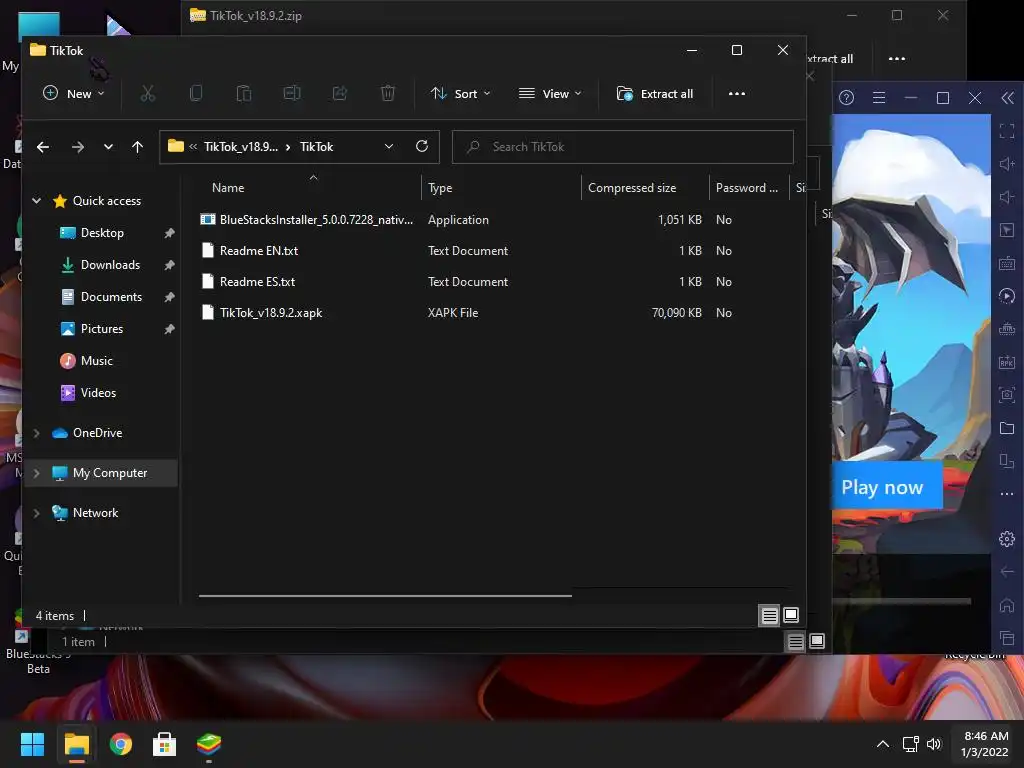Collapse BlueStacks sidebar double chevron
Screen dimensions: 1024x768
coord(1008,98)
